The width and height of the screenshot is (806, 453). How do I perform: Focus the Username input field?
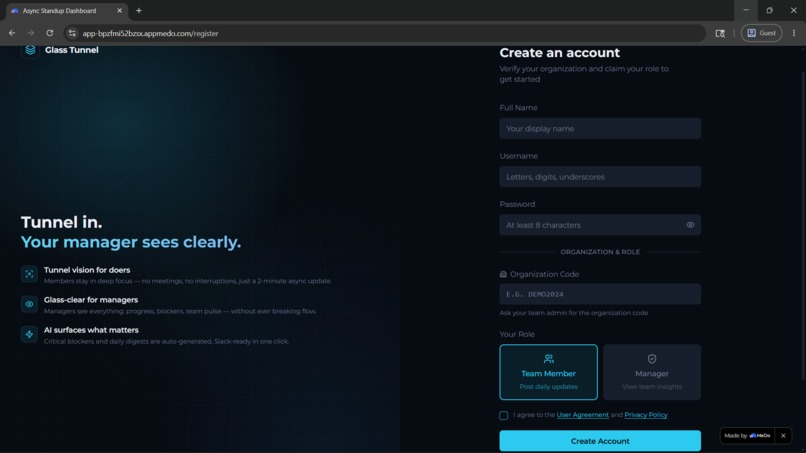(600, 176)
